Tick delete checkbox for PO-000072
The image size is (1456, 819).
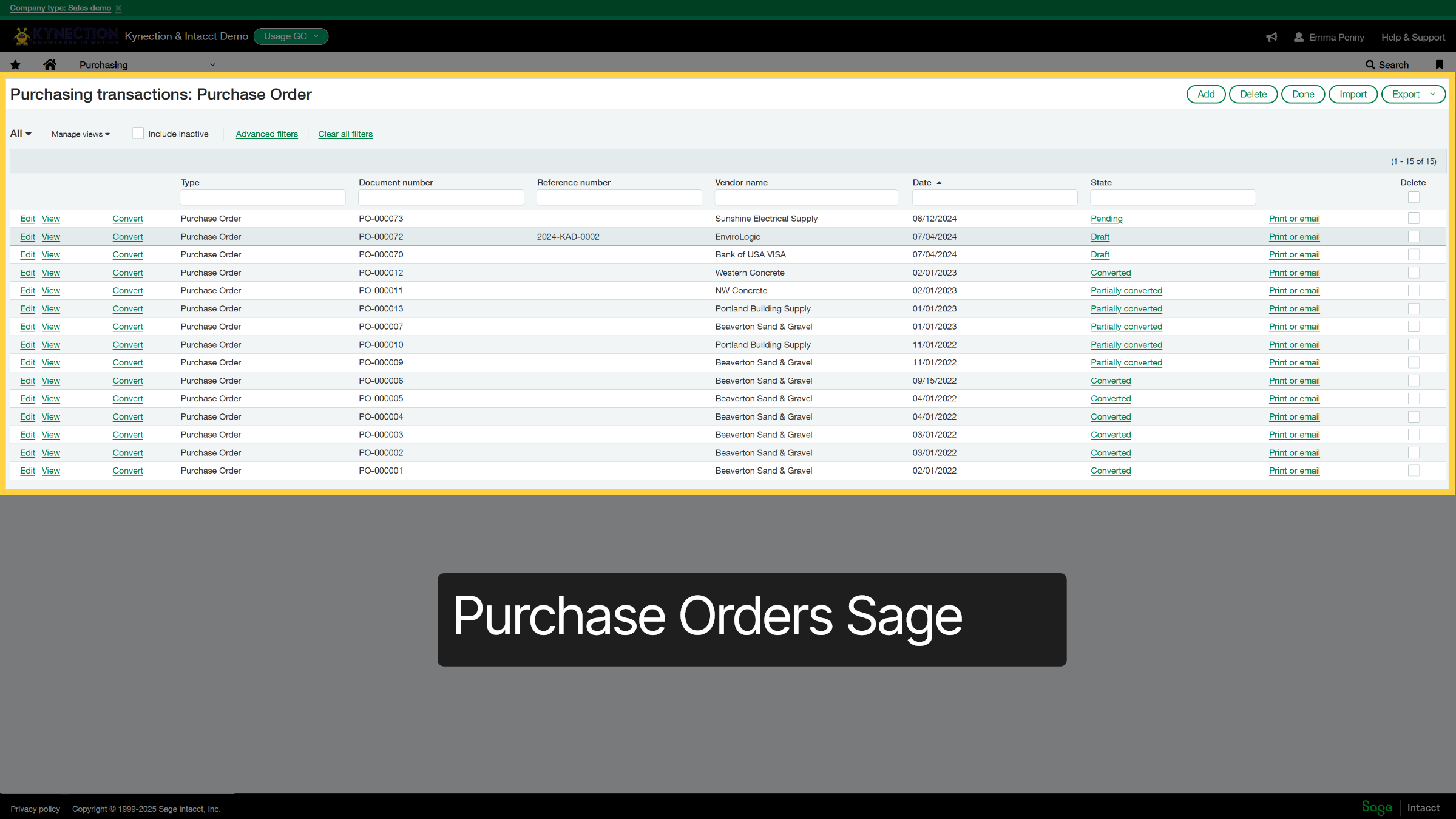coord(1414,237)
